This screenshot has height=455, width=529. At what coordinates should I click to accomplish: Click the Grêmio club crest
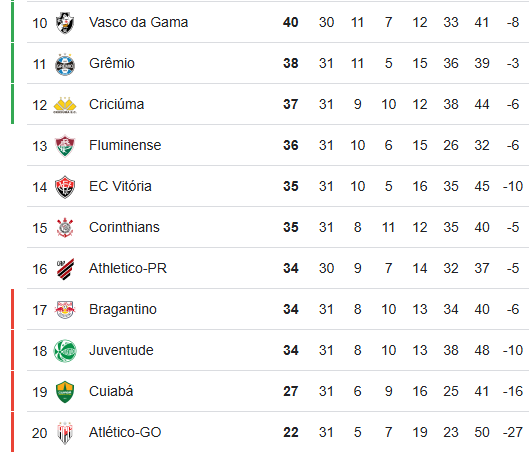65,64
